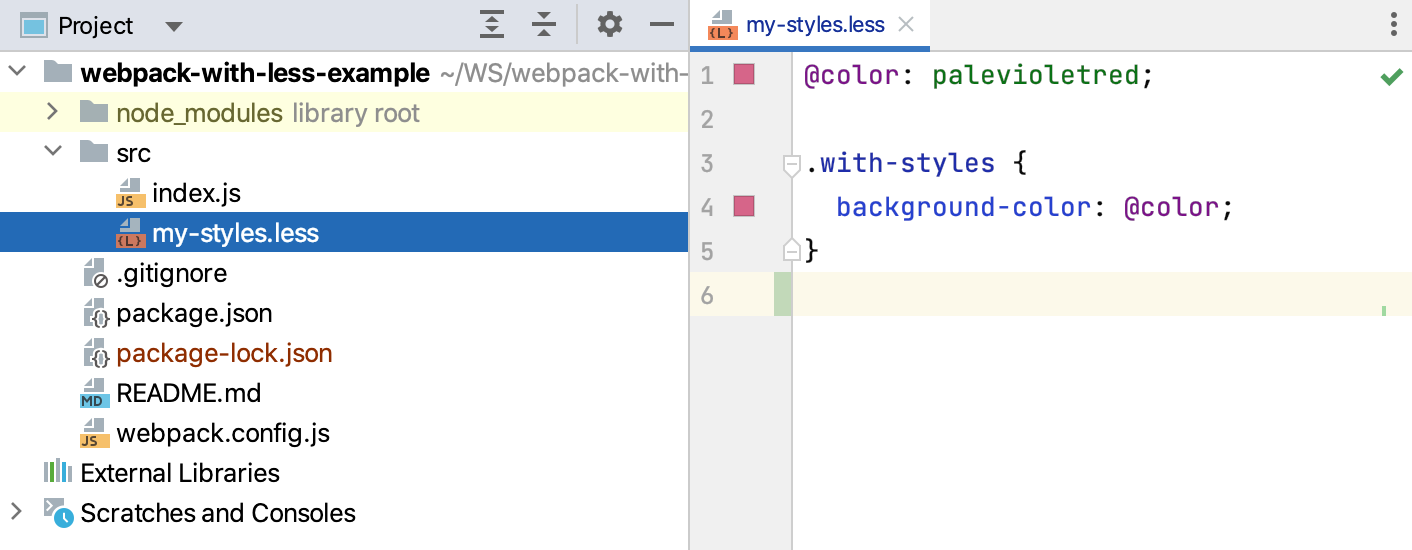This screenshot has width=1412, height=550.
Task: Click line number 2 in the gutter
Action: point(707,119)
